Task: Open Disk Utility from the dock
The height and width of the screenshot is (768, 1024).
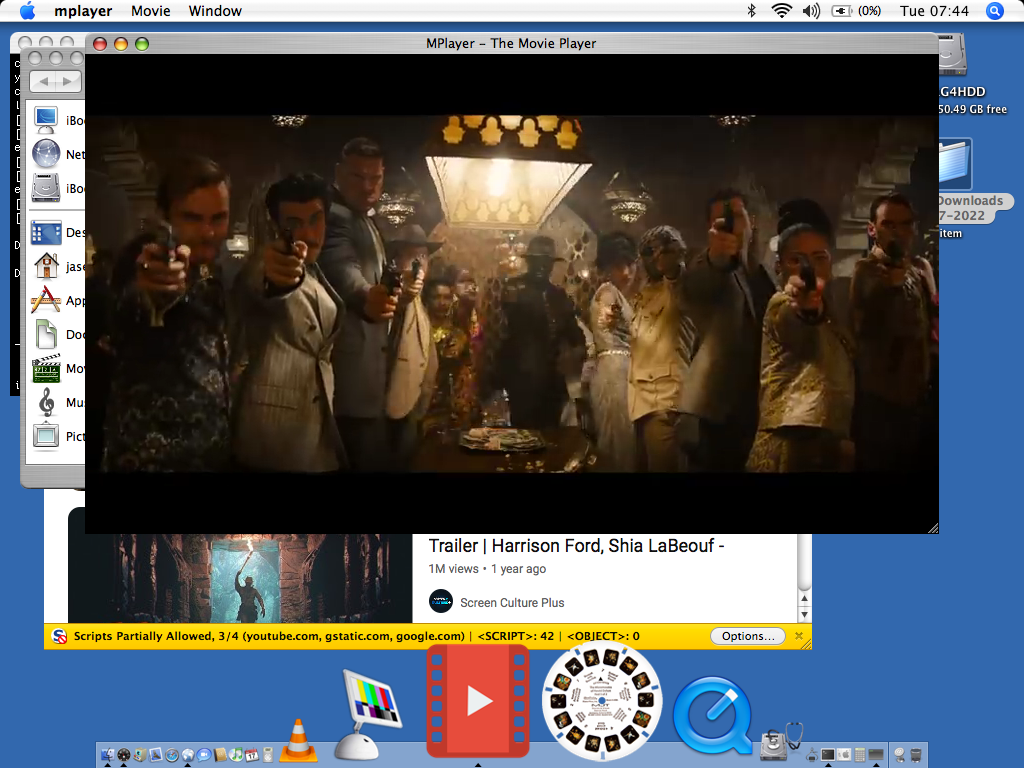Action: (781, 741)
